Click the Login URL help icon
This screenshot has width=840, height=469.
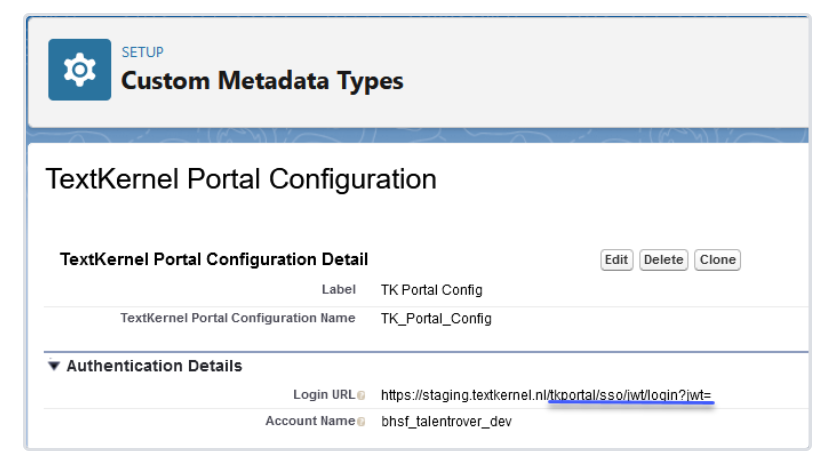pos(362,396)
